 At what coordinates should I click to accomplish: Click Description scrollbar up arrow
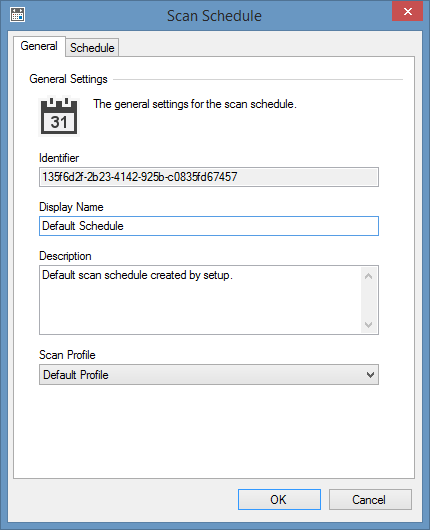click(368, 276)
